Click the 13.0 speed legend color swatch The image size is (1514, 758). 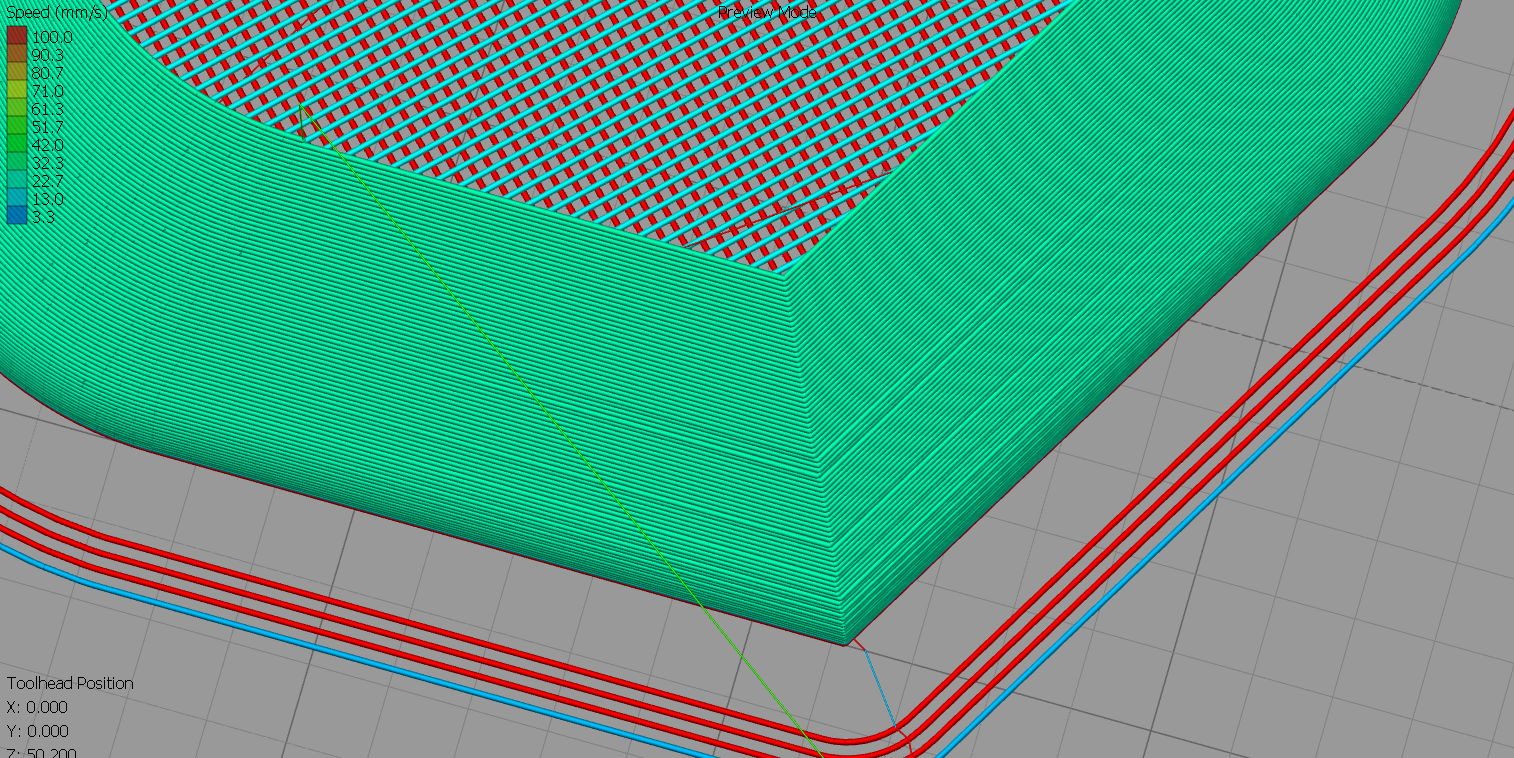click(x=17, y=199)
